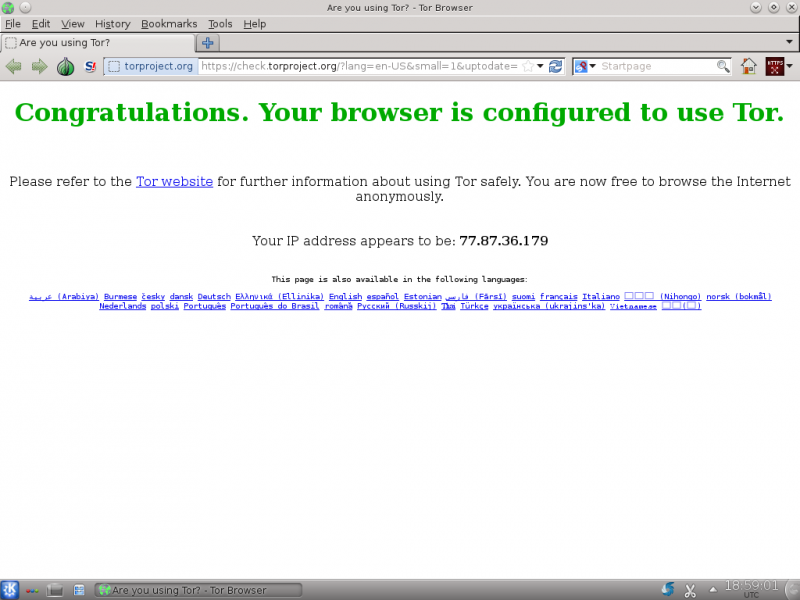800x600 pixels.
Task: Open the Klipper scissors tray icon
Action: click(x=690, y=590)
